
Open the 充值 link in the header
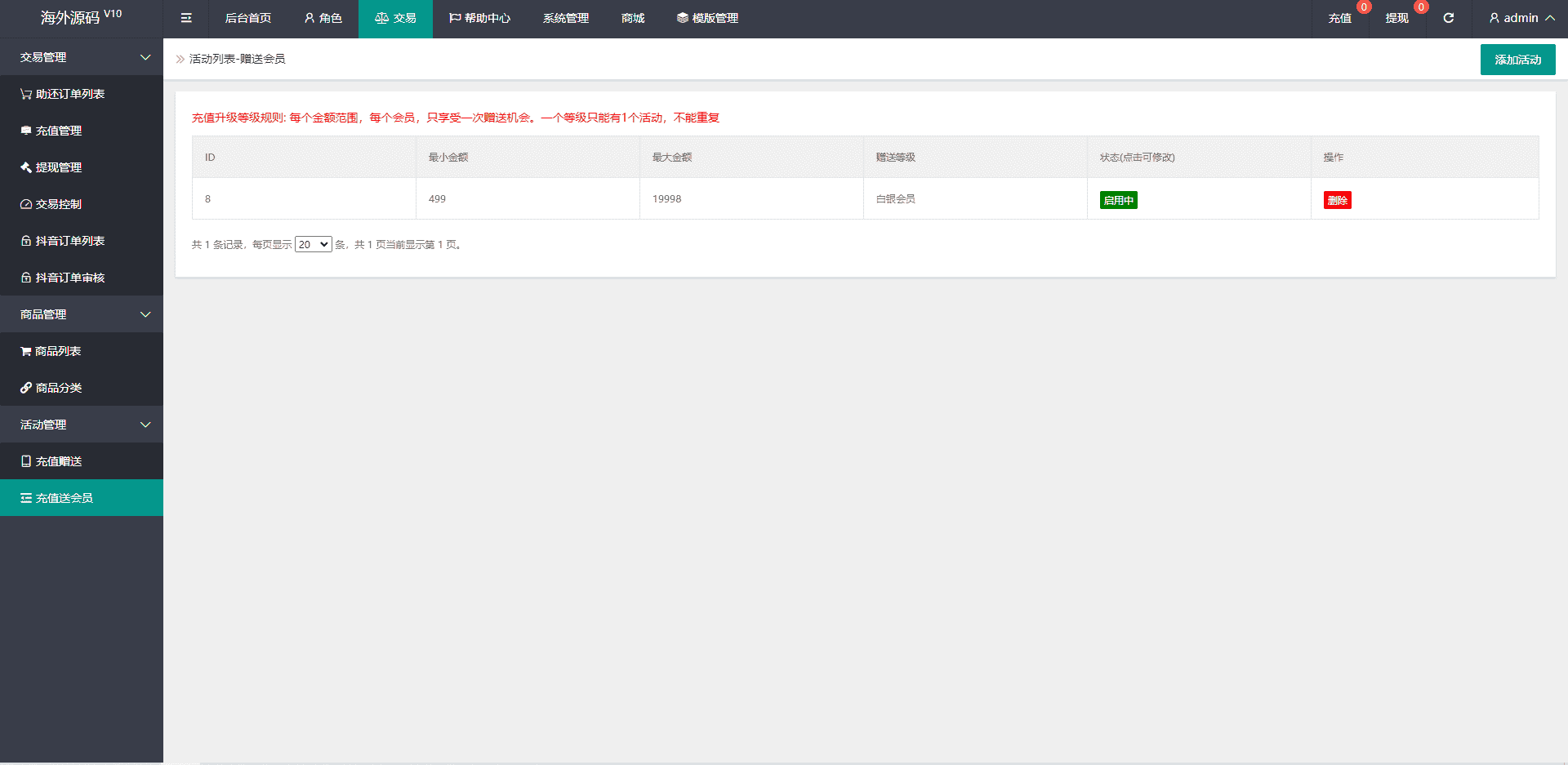tap(1340, 18)
